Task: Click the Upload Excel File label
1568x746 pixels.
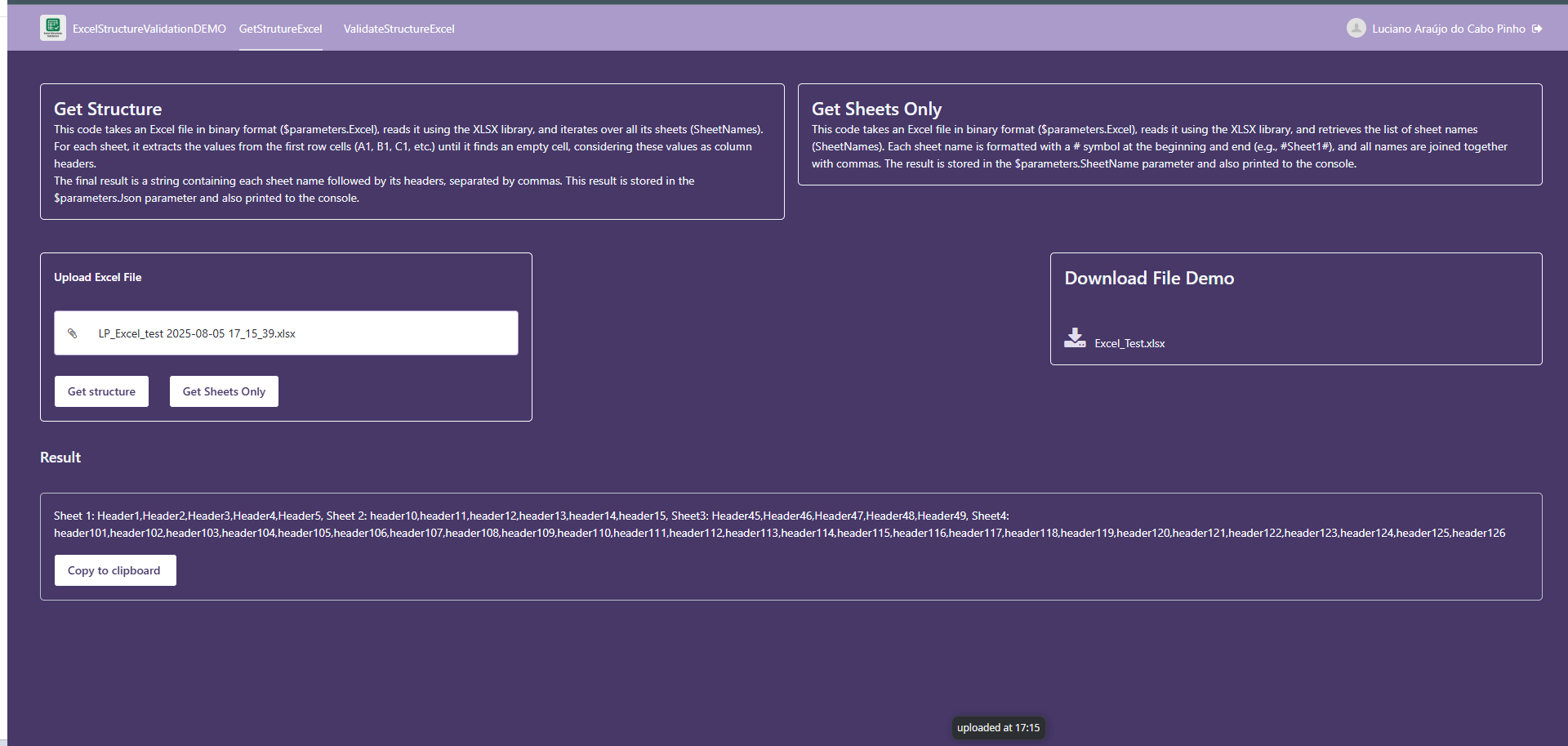Action: pos(98,277)
